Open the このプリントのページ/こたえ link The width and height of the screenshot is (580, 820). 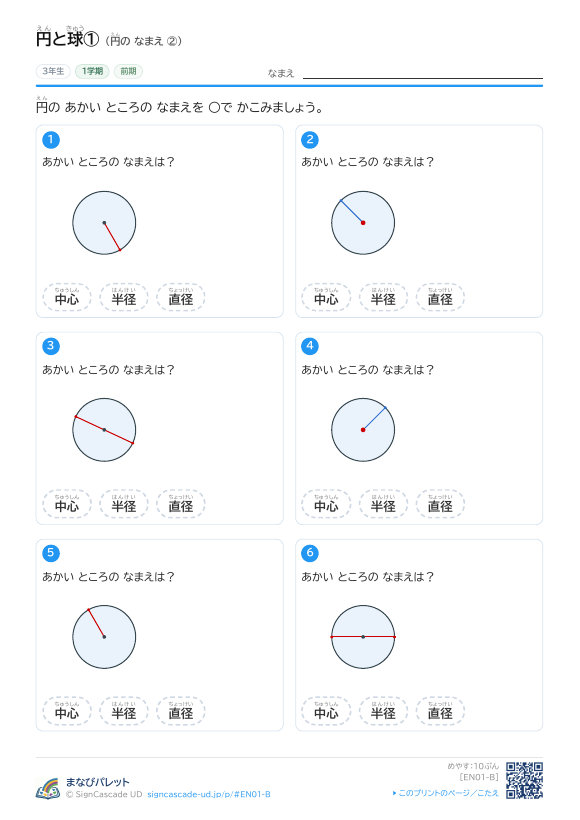click(x=446, y=793)
